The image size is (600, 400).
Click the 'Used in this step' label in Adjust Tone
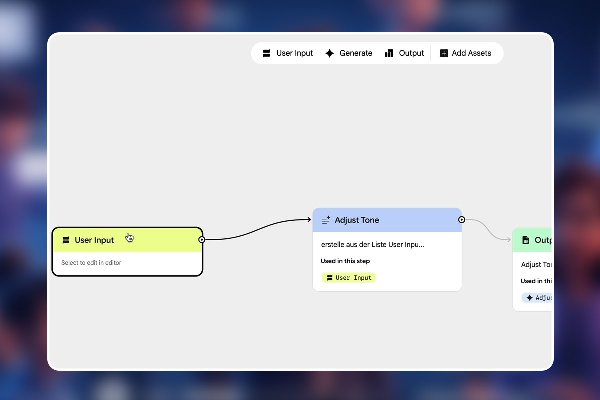pos(345,261)
